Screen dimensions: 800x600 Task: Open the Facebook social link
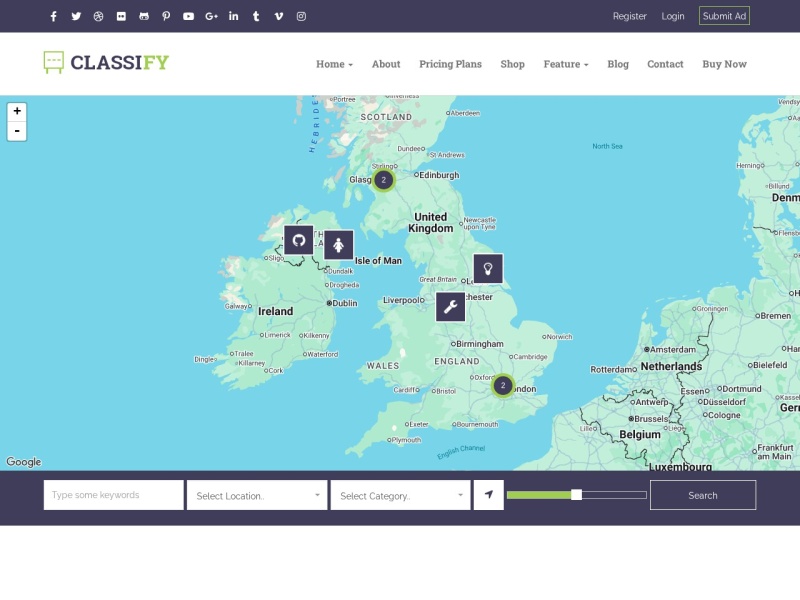click(x=54, y=16)
